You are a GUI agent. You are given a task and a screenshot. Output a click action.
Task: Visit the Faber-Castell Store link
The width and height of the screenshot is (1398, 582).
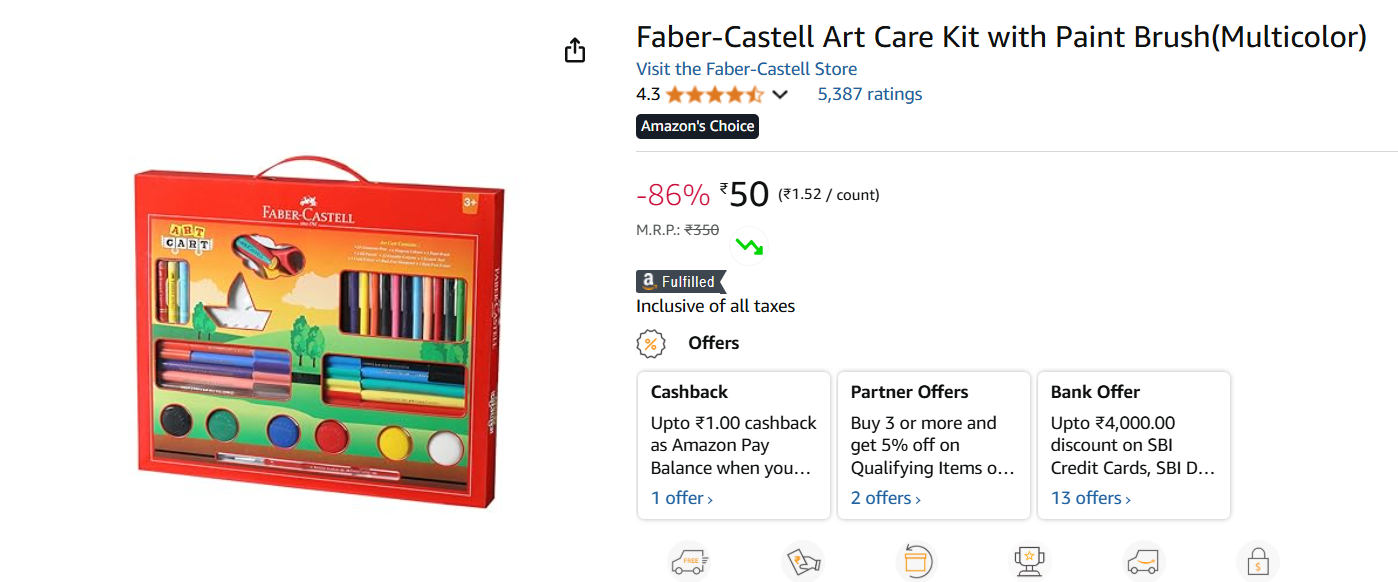[746, 69]
